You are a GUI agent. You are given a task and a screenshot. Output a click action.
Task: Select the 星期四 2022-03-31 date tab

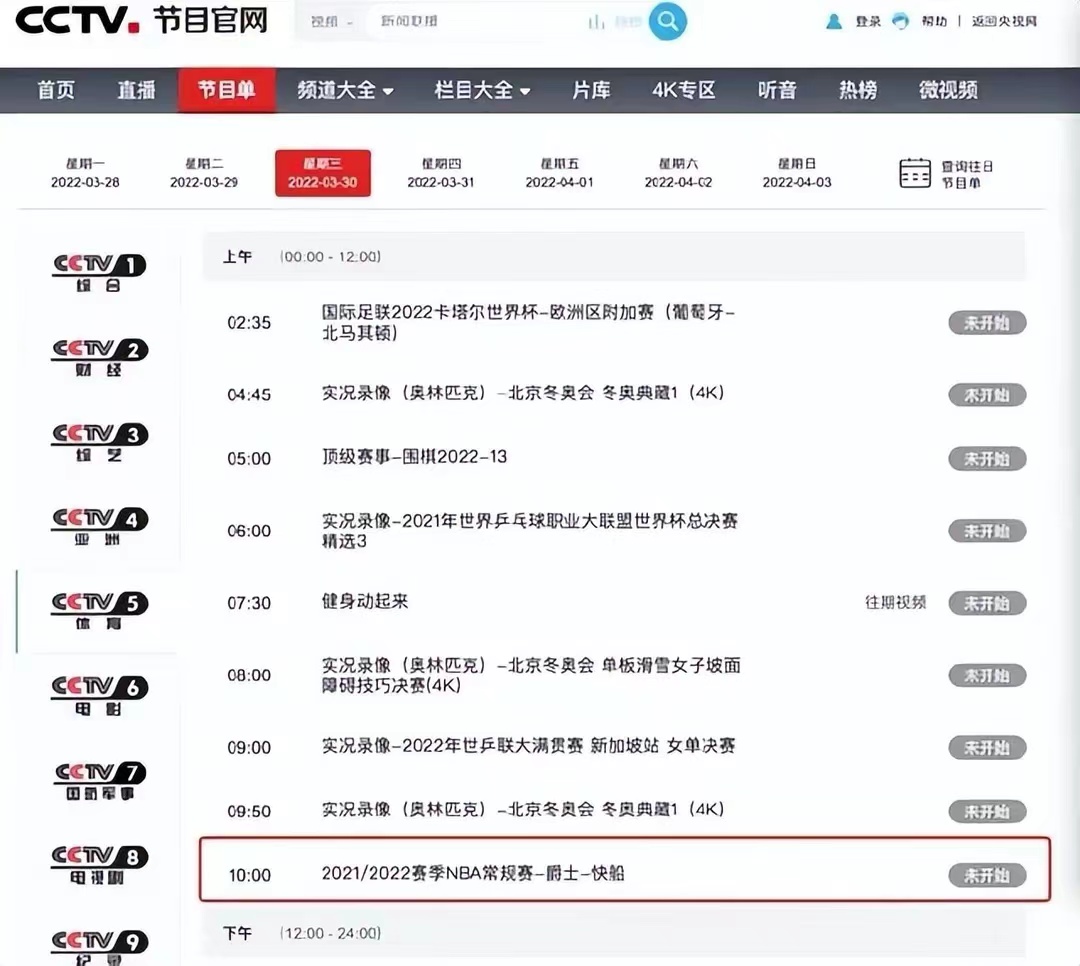click(441, 173)
